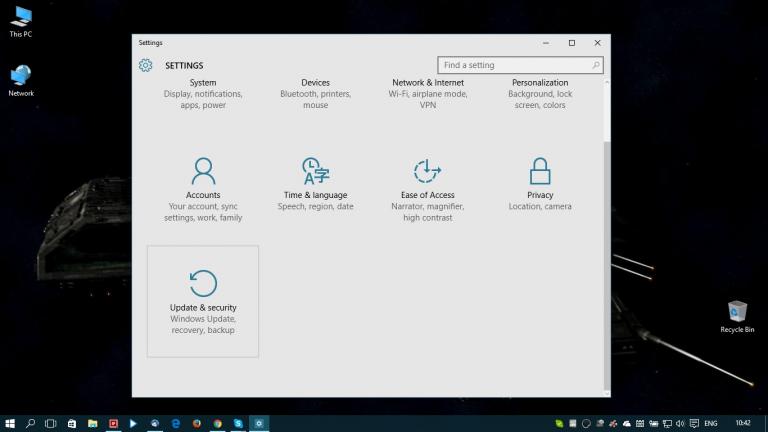Viewport: 768px width, 432px height.
Task: Open the volume control in system tray
Action: (680, 423)
